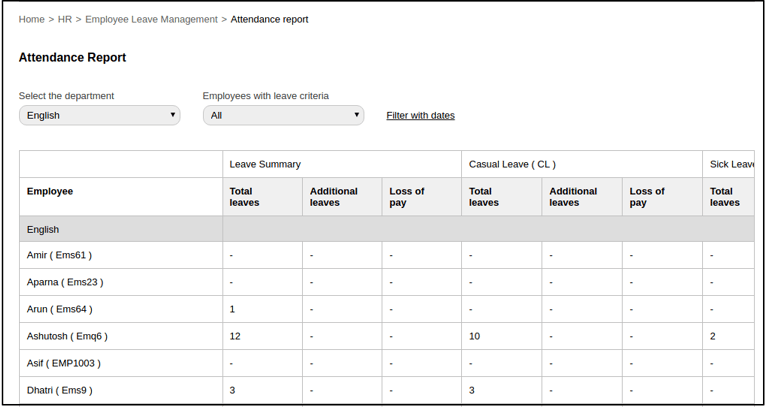The image size is (768, 407).
Task: Go to Home in the breadcrumb
Action: pos(31,19)
